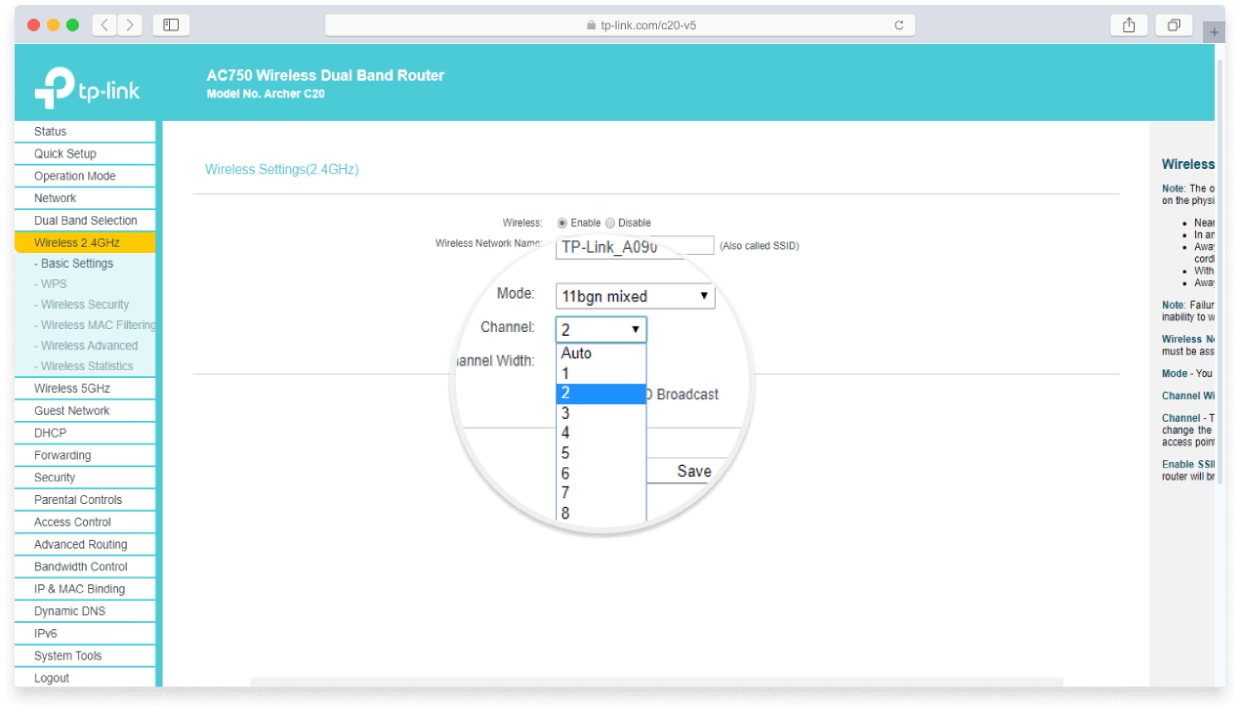Select the Wireless Disable radio button
The image size is (1240, 711).
pos(610,223)
